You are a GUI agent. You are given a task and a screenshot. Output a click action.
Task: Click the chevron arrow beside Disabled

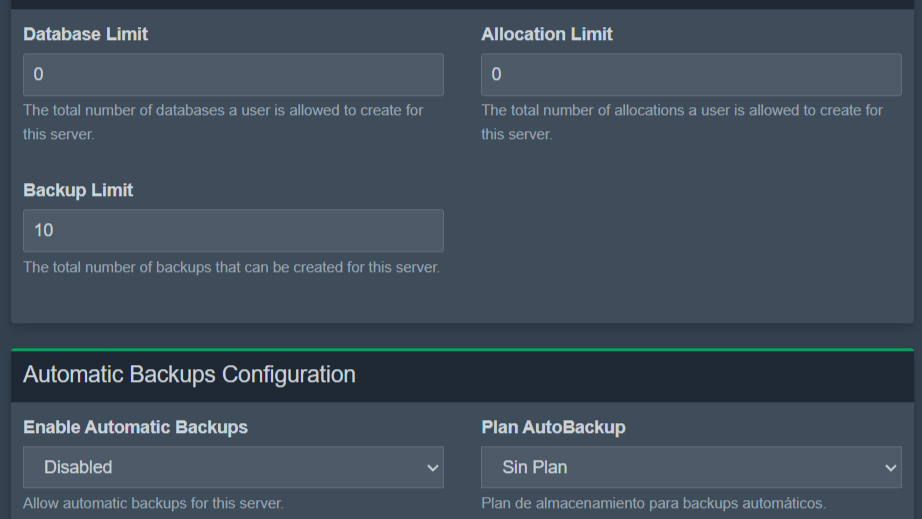pyautogui.click(x=432, y=467)
